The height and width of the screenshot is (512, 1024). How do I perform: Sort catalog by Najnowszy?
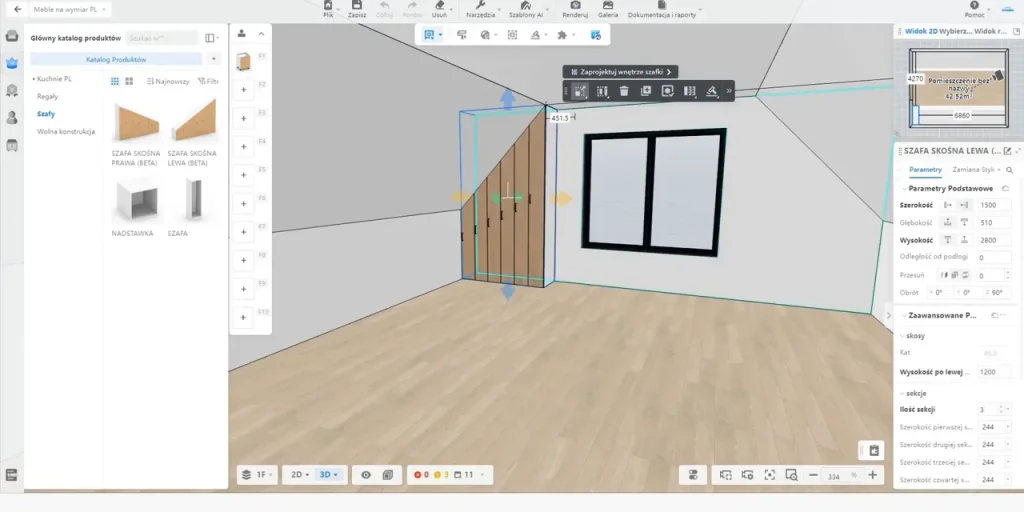point(168,82)
